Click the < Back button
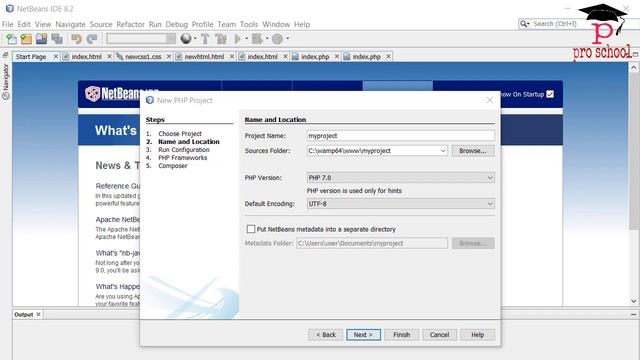The height and width of the screenshot is (360, 640). [326, 335]
